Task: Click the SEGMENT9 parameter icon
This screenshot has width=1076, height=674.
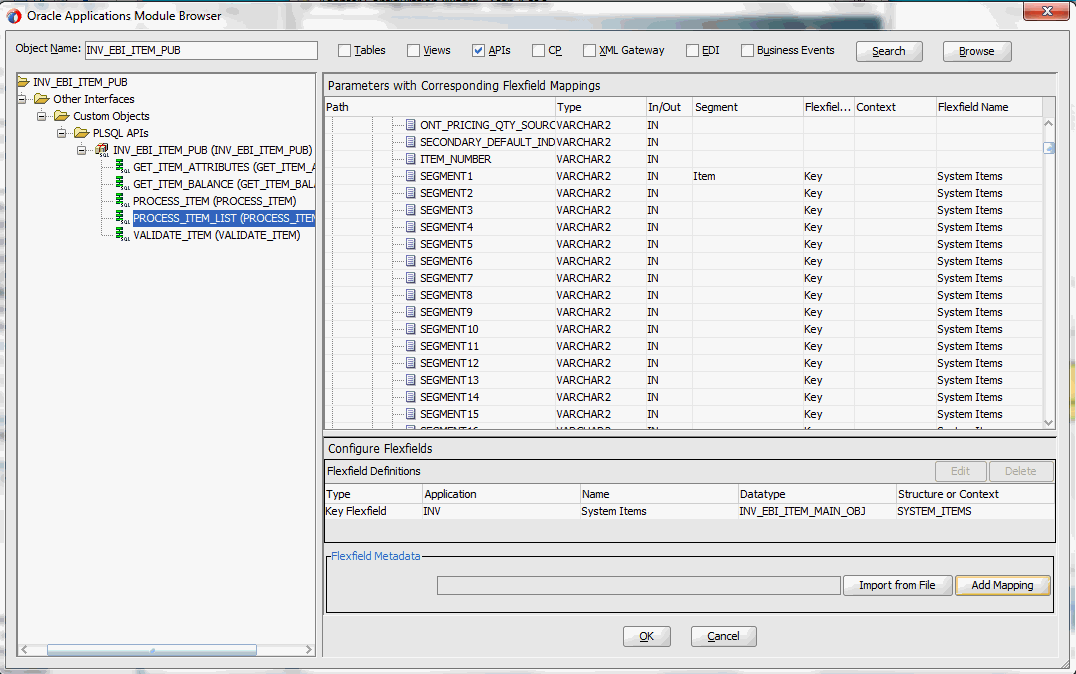Action: coord(410,312)
